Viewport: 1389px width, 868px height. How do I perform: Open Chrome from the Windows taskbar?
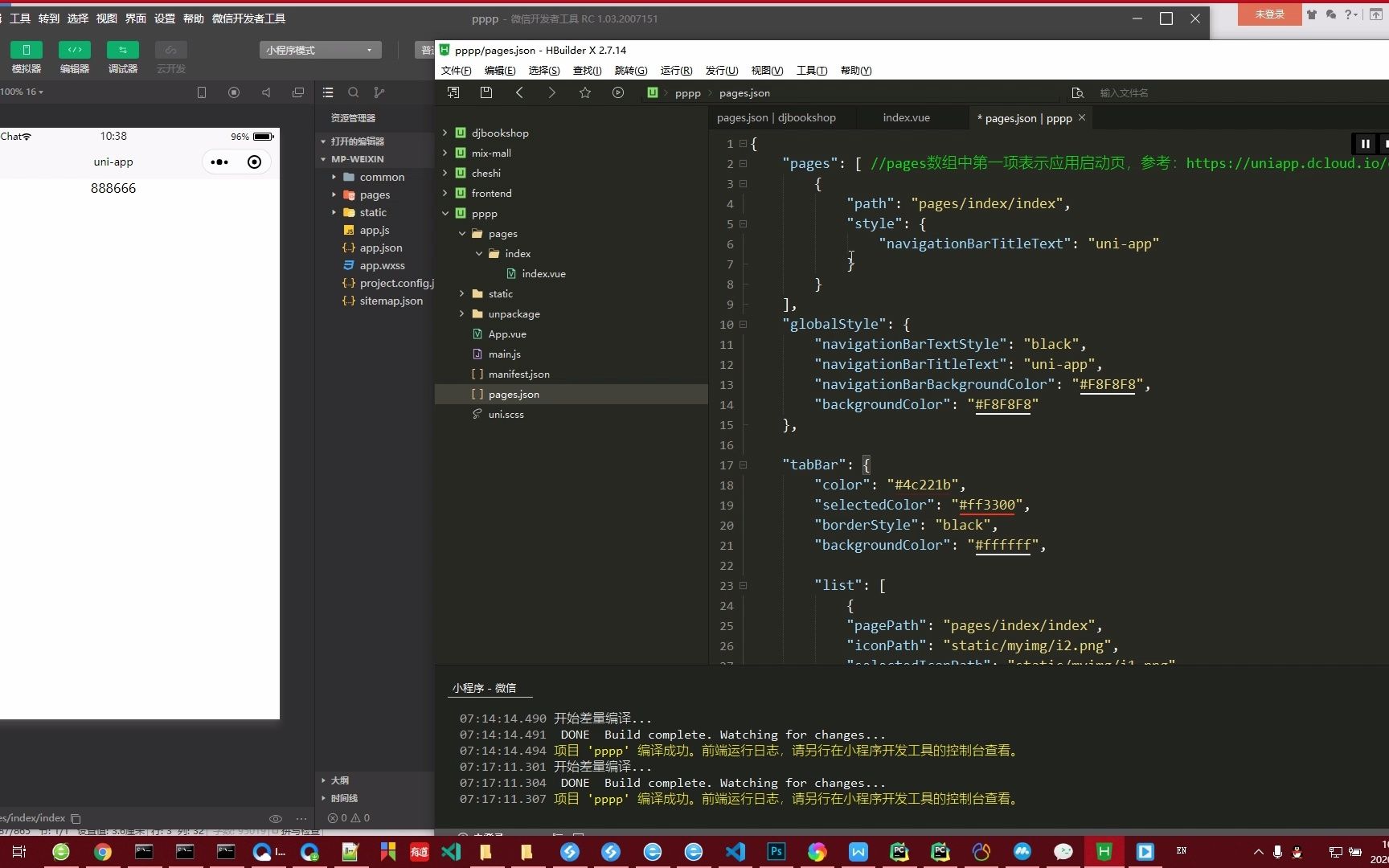click(103, 852)
